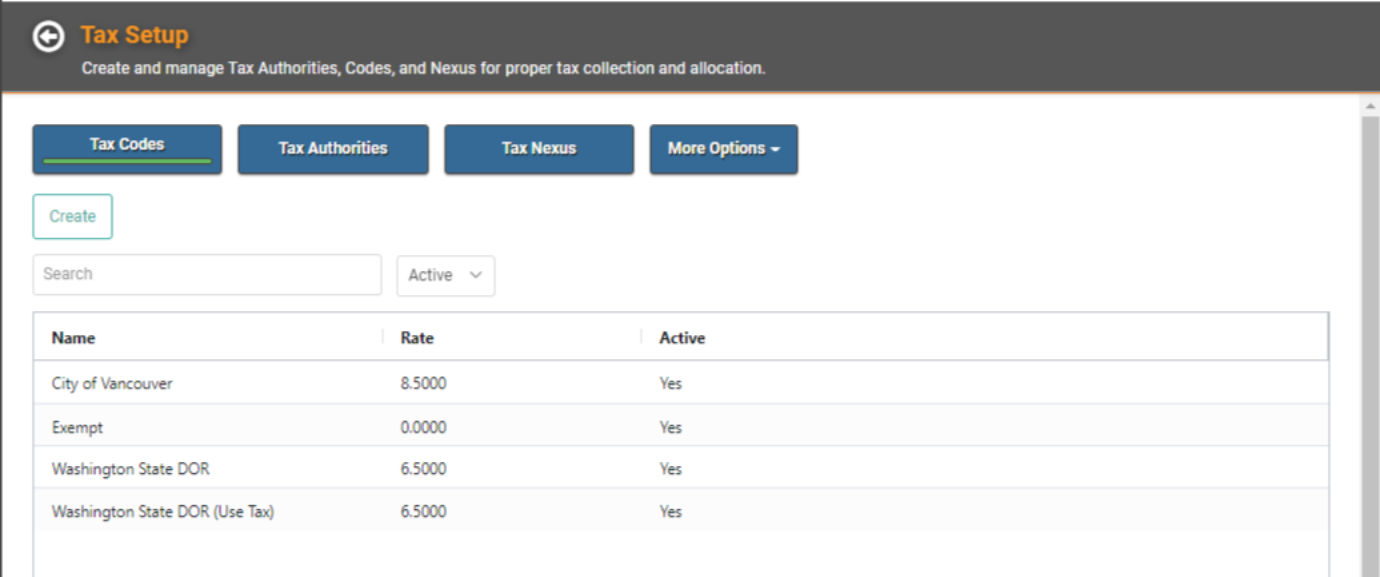Select the City of Vancouver row

pos(681,383)
